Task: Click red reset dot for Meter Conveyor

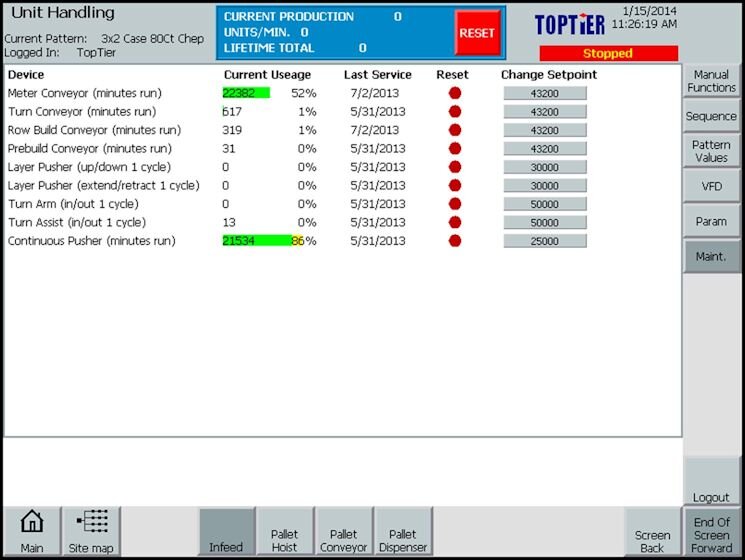Action: point(456,93)
